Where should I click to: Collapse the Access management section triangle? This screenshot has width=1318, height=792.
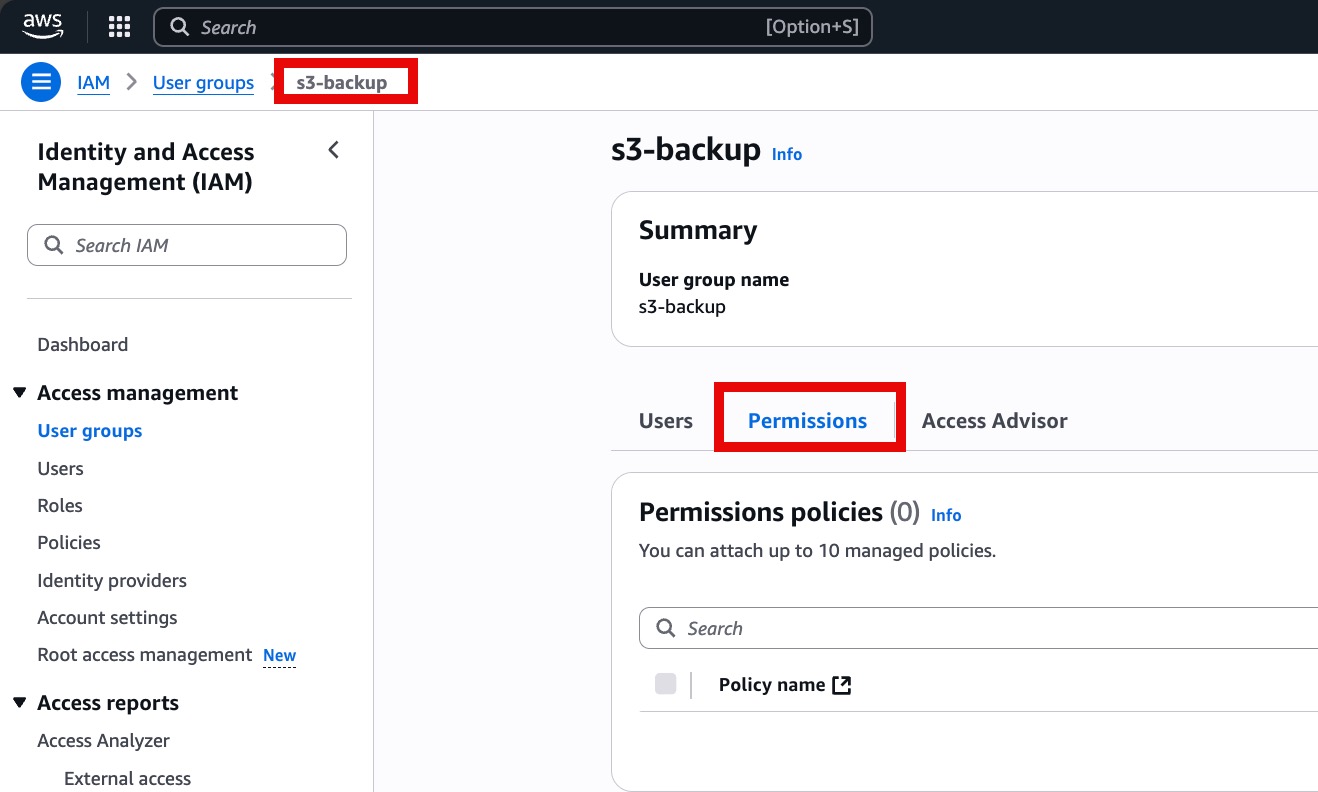pyautogui.click(x=19, y=393)
